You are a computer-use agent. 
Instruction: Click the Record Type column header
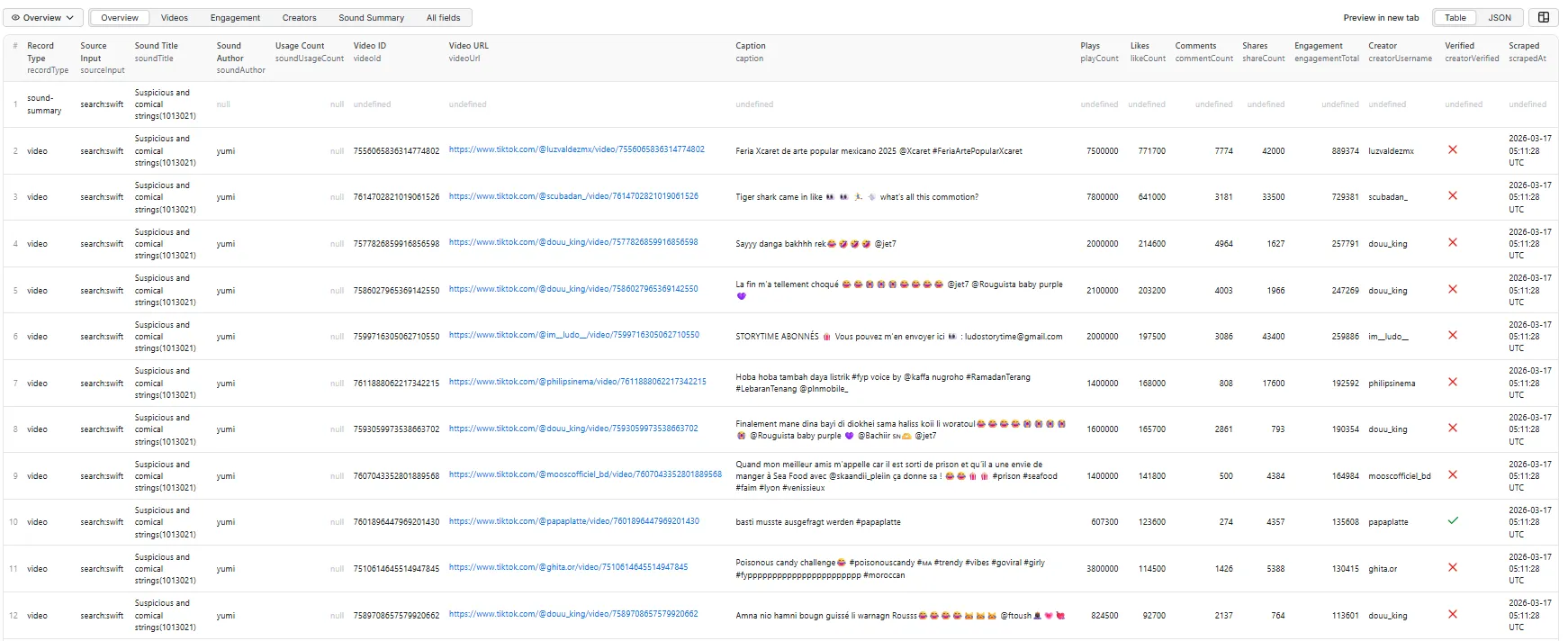pyautogui.click(x=47, y=58)
